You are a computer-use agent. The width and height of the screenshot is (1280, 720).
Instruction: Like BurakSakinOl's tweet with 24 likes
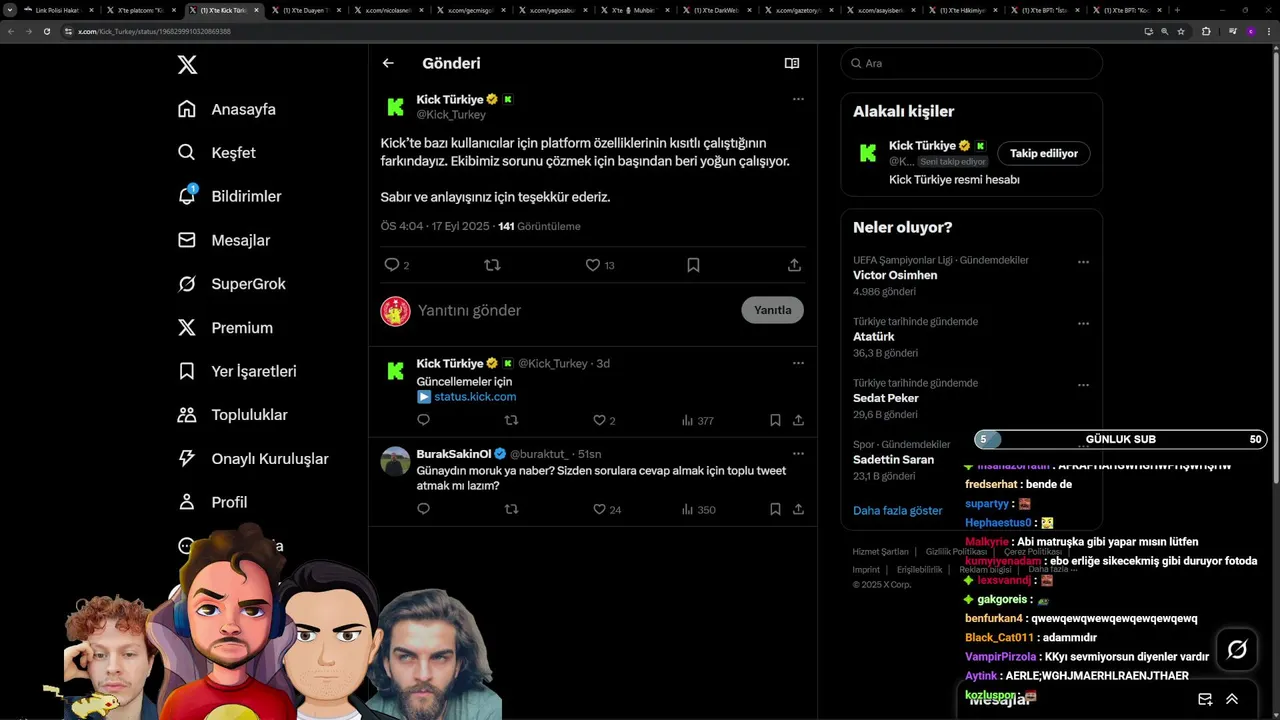600,509
